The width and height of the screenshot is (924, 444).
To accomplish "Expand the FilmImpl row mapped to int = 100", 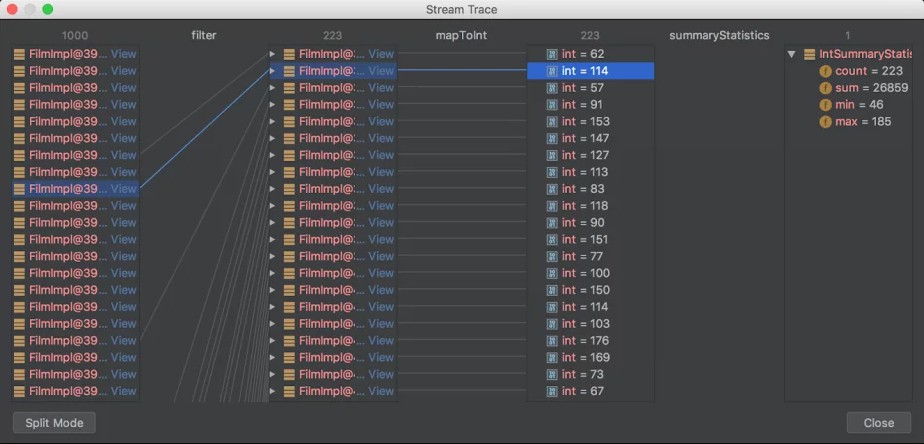I will [x=272, y=274].
